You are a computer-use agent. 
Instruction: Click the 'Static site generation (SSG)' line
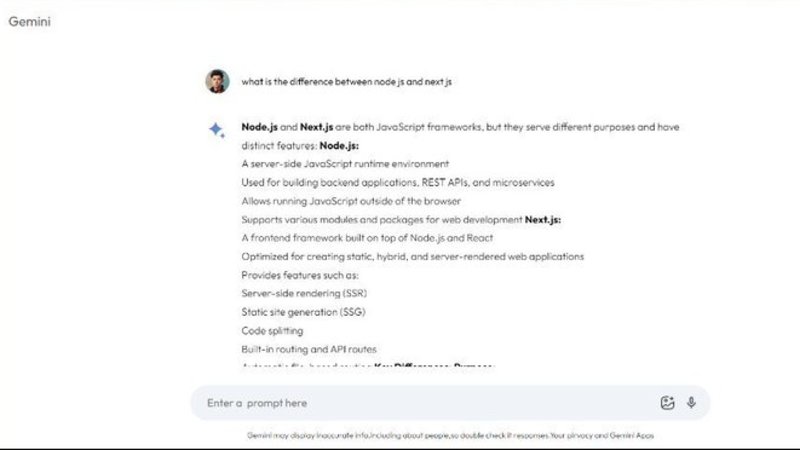(x=305, y=312)
